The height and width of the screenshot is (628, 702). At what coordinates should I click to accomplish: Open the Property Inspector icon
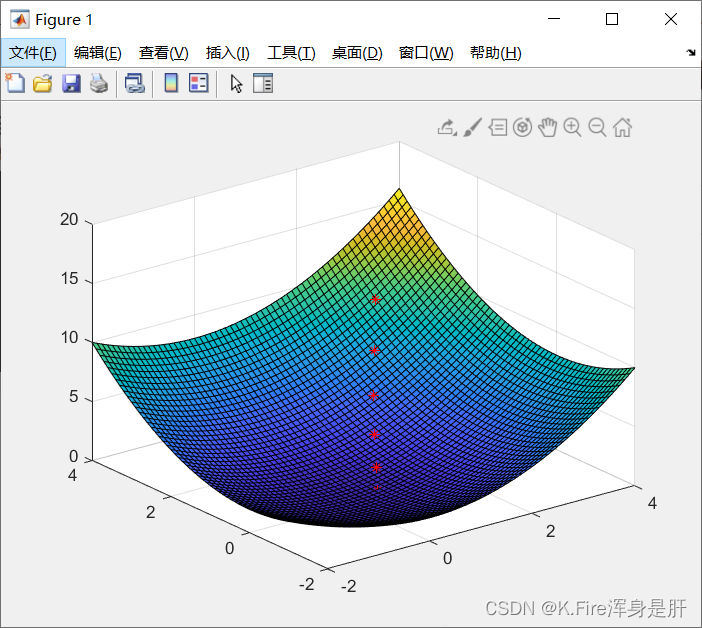pos(263,83)
